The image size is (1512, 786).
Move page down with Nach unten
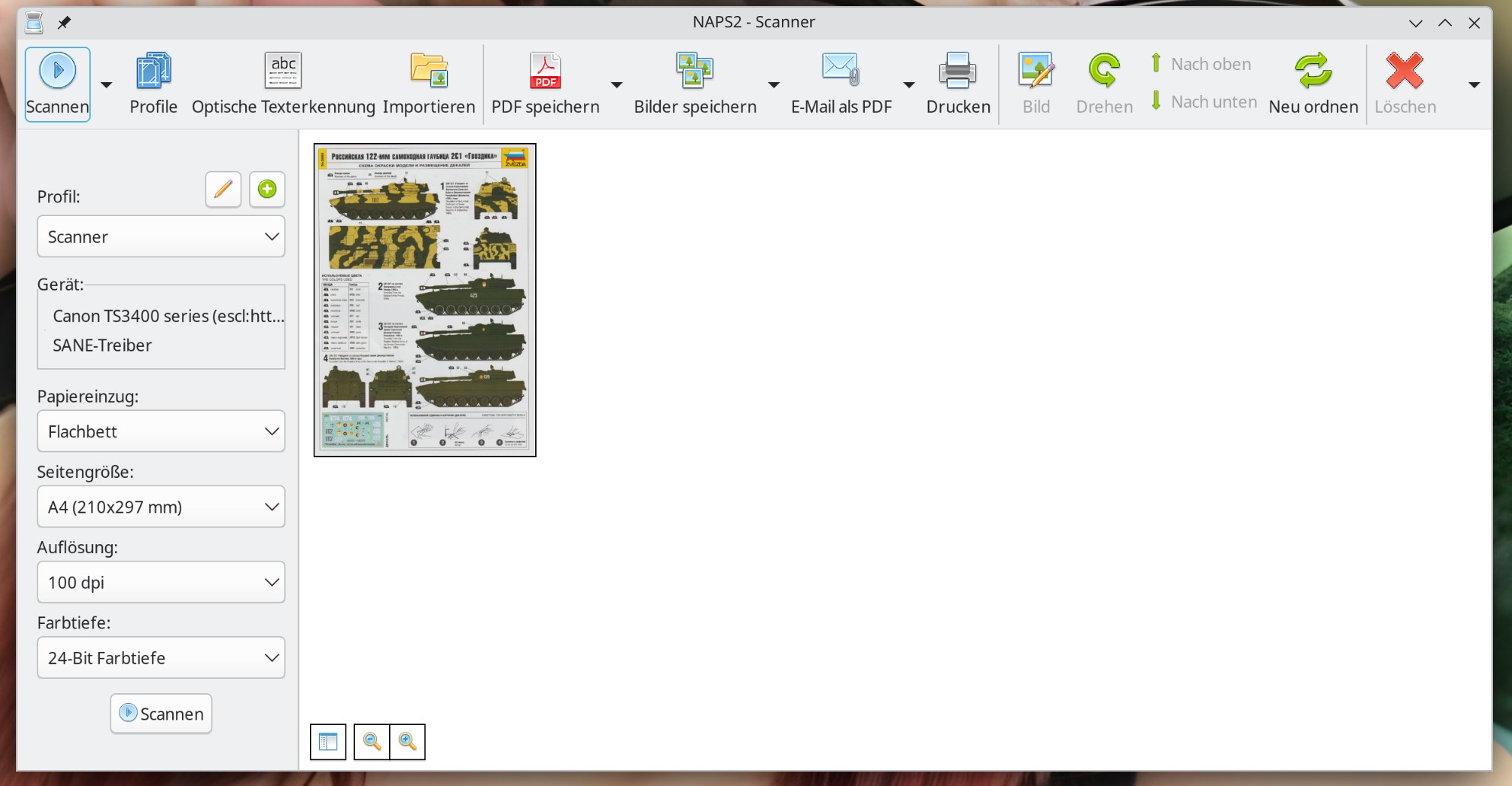[x=1204, y=101]
